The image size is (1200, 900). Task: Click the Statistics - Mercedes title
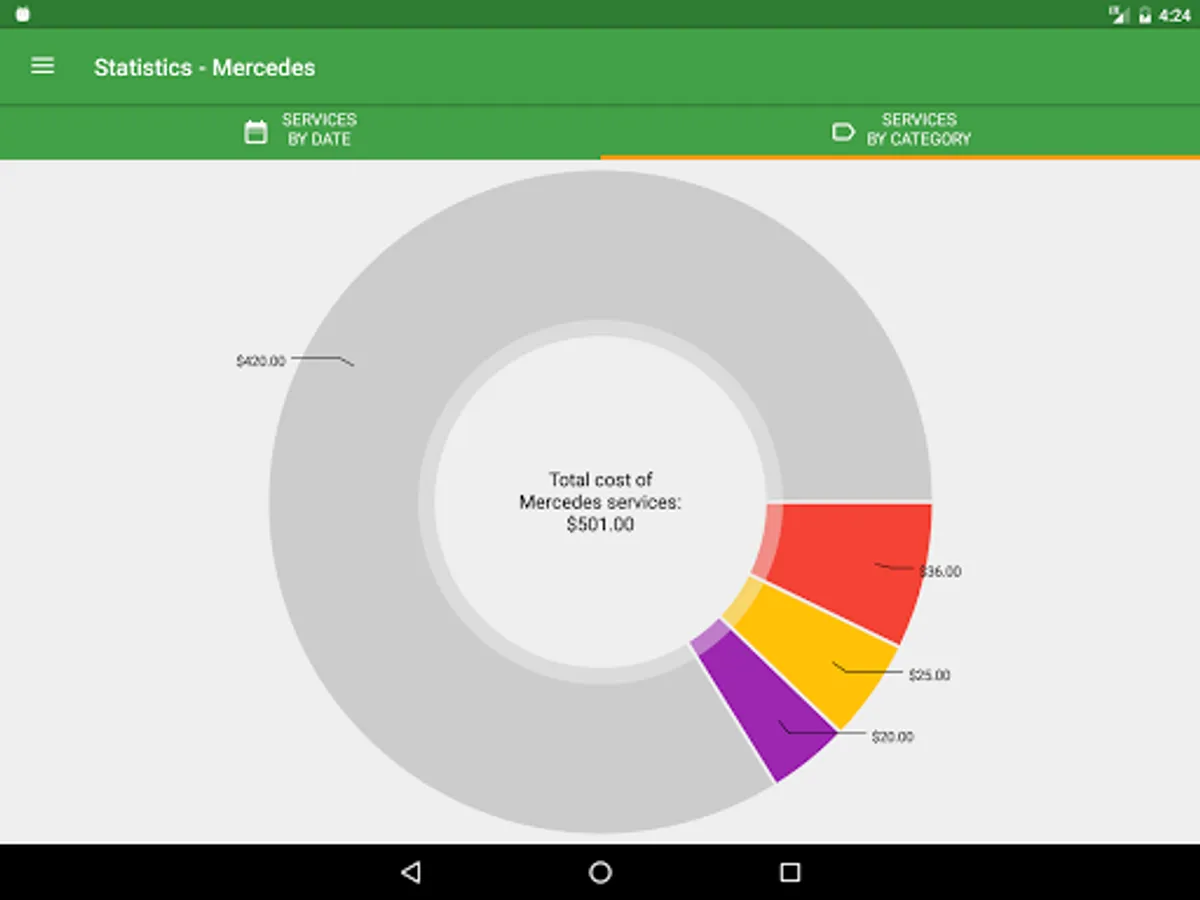point(204,68)
